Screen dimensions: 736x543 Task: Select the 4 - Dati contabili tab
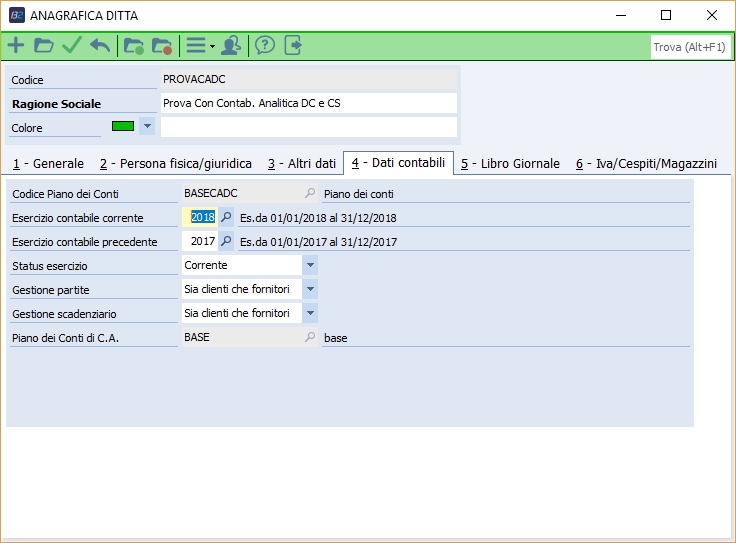pos(398,163)
